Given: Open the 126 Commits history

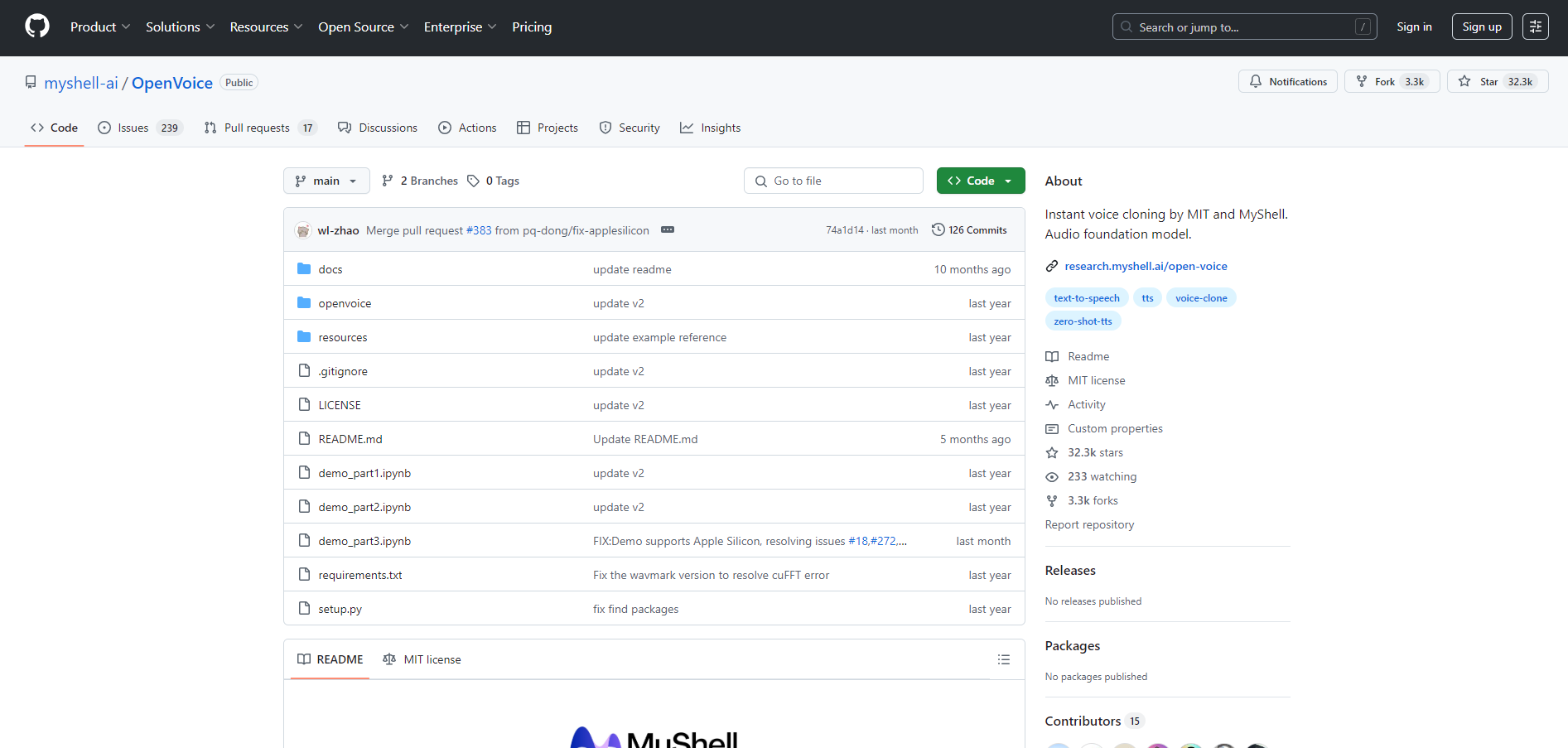Looking at the screenshot, I should tap(969, 229).
